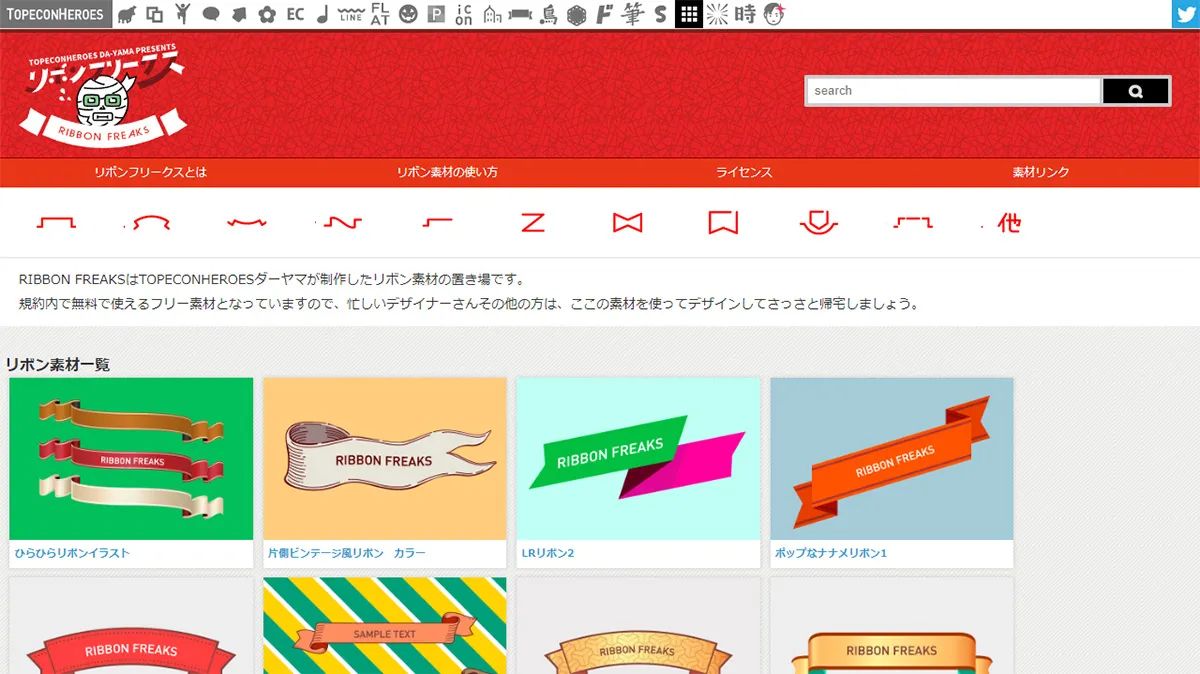Click the Twitter bird icon

pos(1185,14)
